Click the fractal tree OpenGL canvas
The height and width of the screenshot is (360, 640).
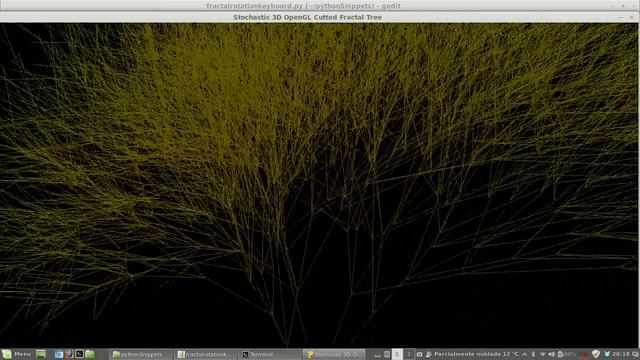click(x=319, y=185)
